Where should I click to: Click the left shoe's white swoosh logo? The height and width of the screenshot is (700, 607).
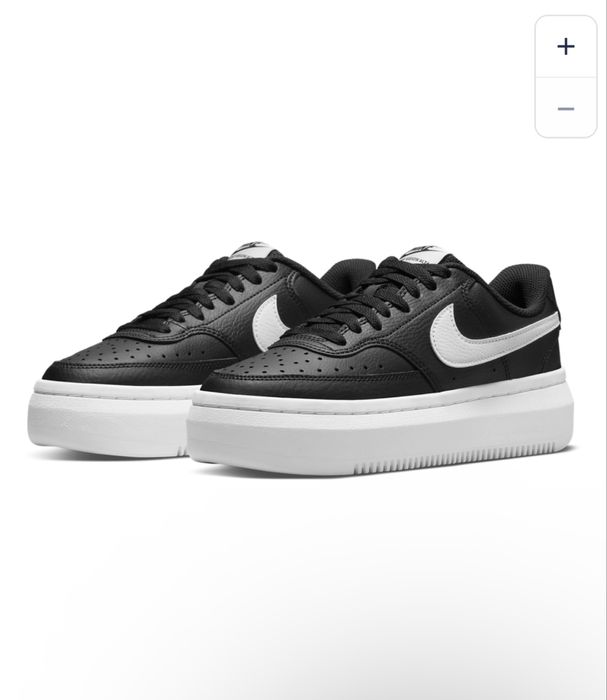tap(269, 323)
